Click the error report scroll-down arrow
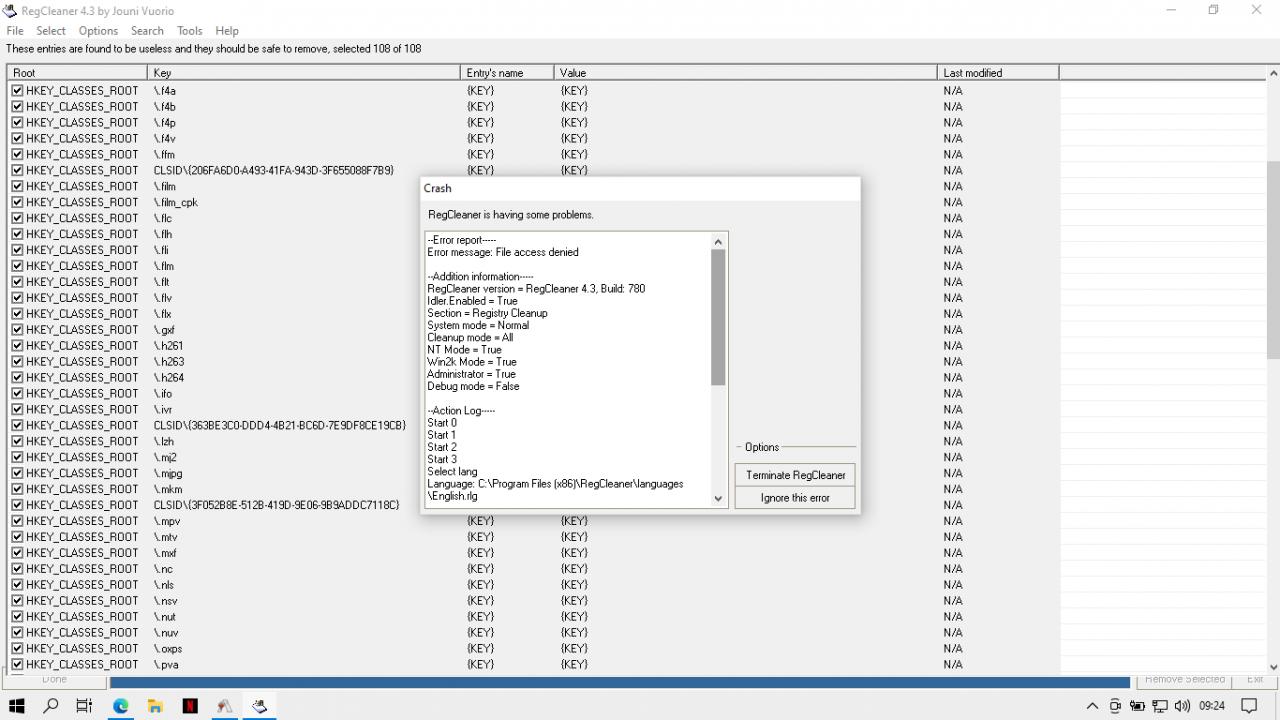This screenshot has width=1280, height=720. pos(718,498)
